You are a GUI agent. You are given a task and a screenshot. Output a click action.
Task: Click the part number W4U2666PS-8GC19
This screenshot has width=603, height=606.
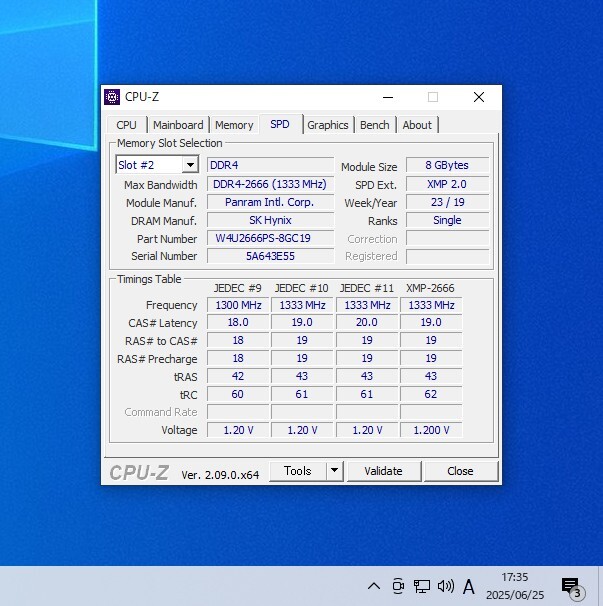pos(270,238)
